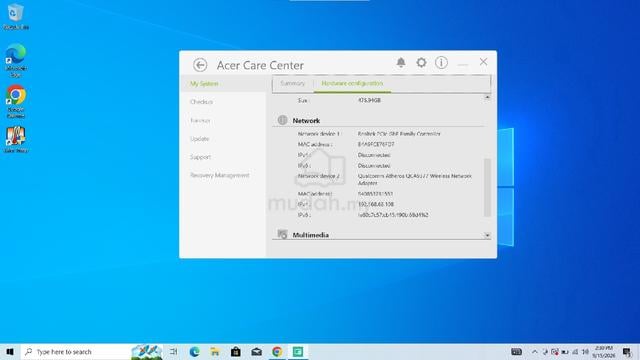Click the Network device 1 label

point(319,133)
